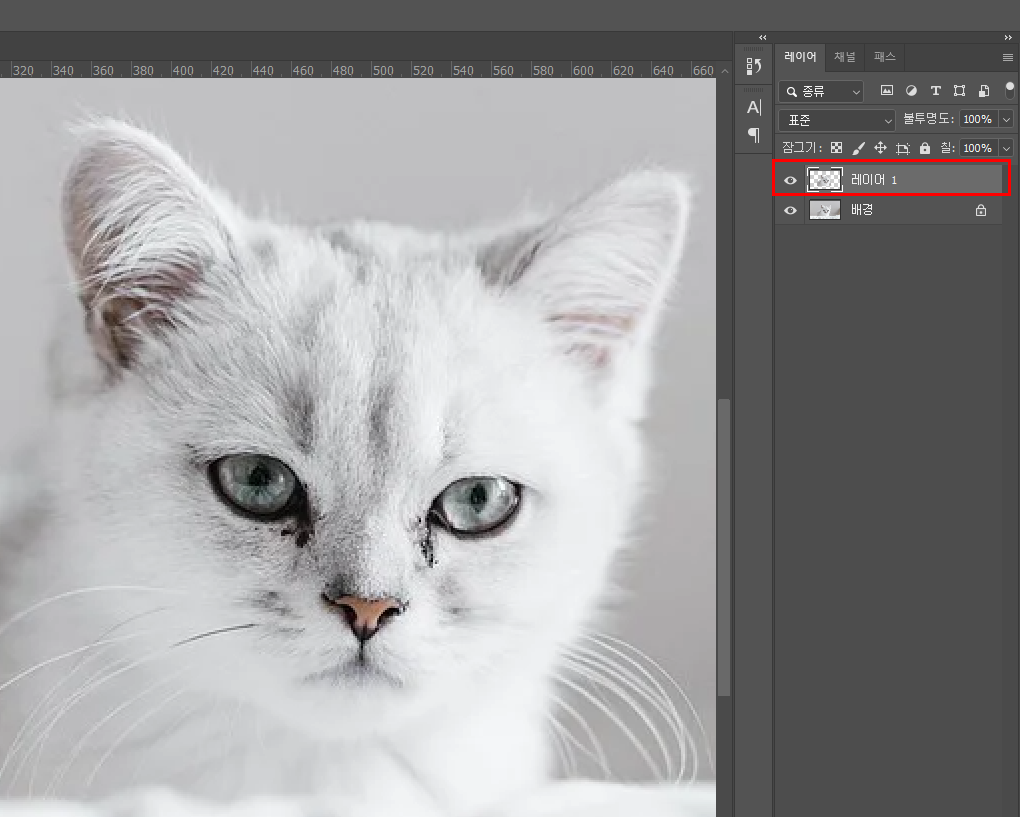Click the 불투명도 opacity value field

point(978,120)
